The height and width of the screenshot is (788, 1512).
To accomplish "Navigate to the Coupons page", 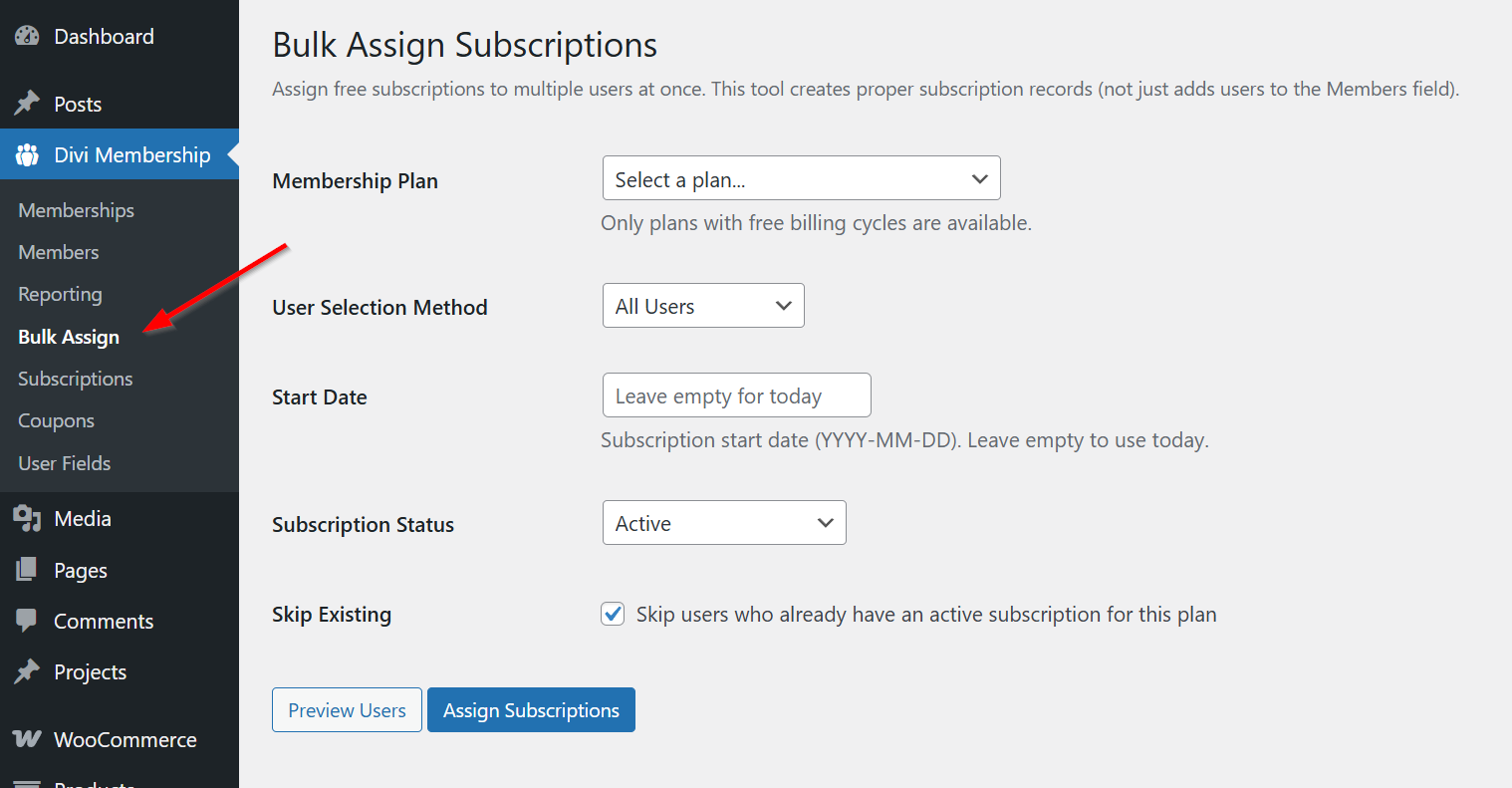I will (x=56, y=420).
